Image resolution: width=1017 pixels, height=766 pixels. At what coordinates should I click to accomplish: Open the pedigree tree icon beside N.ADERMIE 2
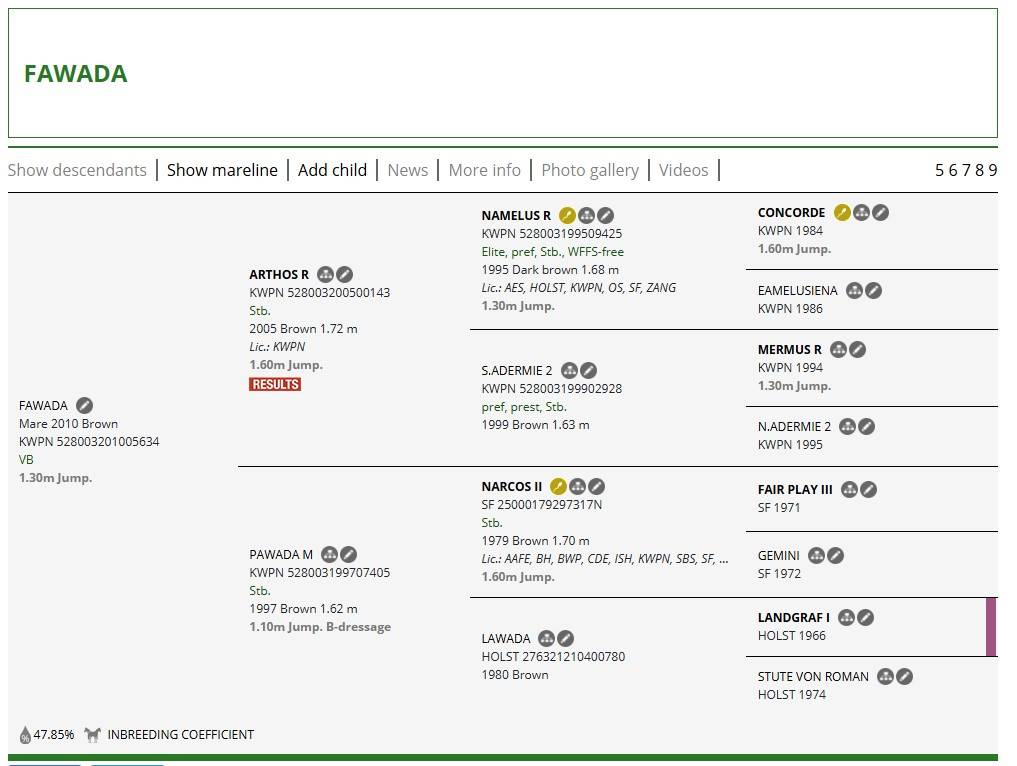point(847,427)
